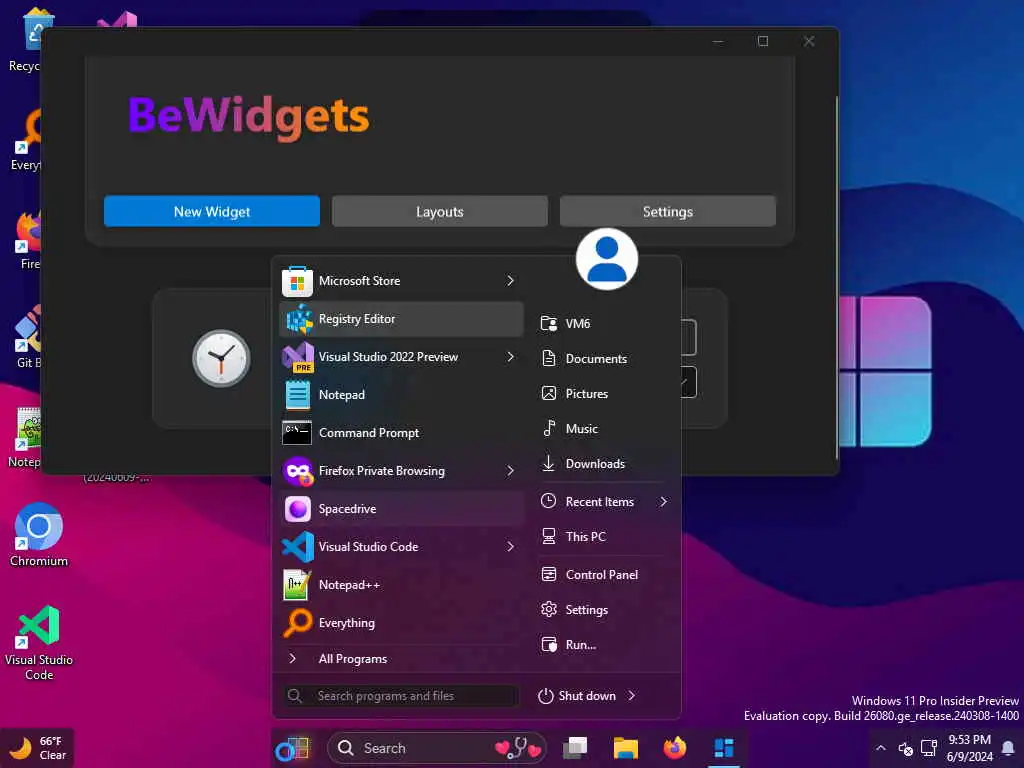Launch Spacedrive from start menu
The image size is (1024, 768).
pos(401,509)
